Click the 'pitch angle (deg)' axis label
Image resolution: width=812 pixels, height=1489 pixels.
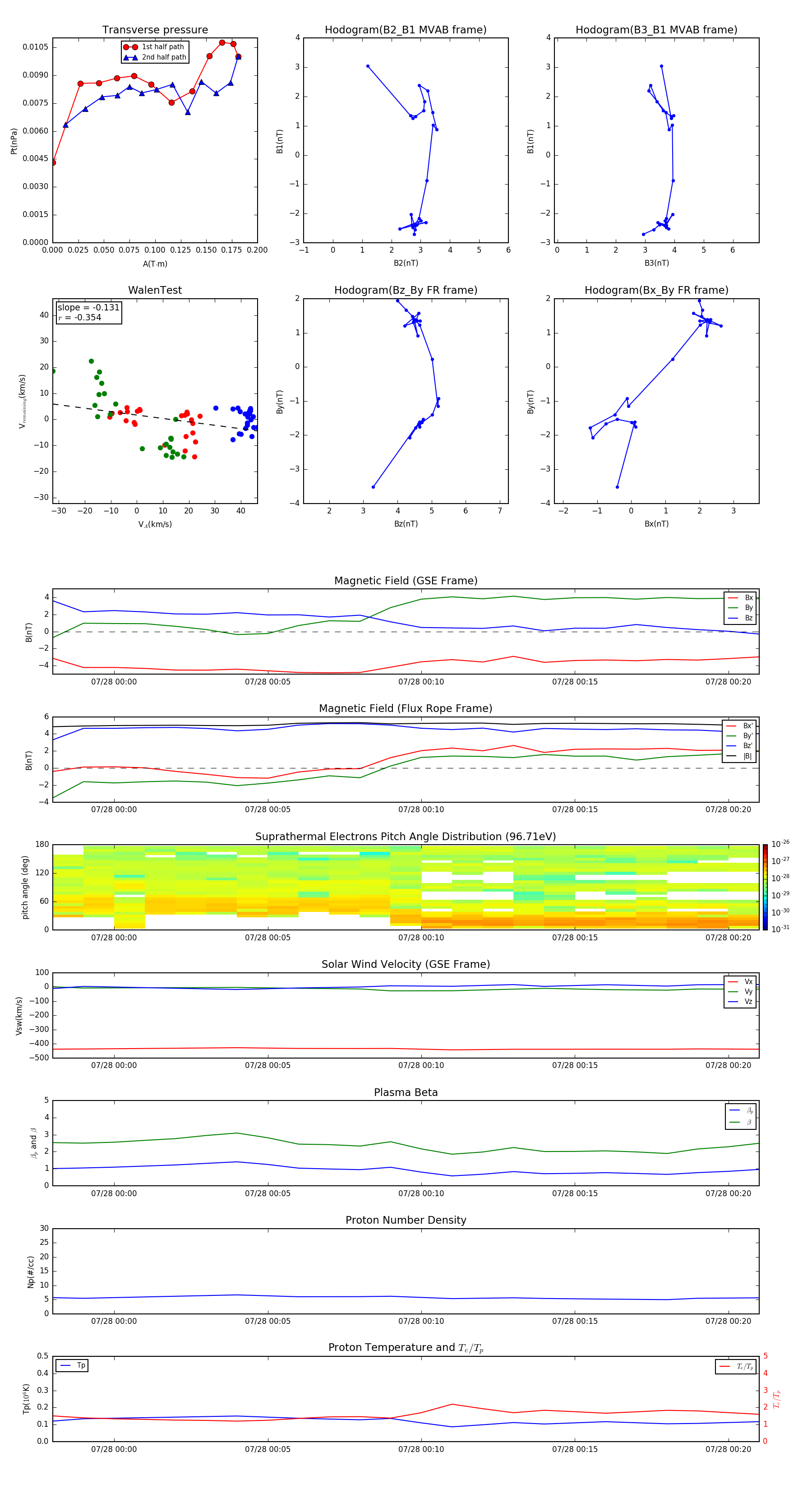25,887
